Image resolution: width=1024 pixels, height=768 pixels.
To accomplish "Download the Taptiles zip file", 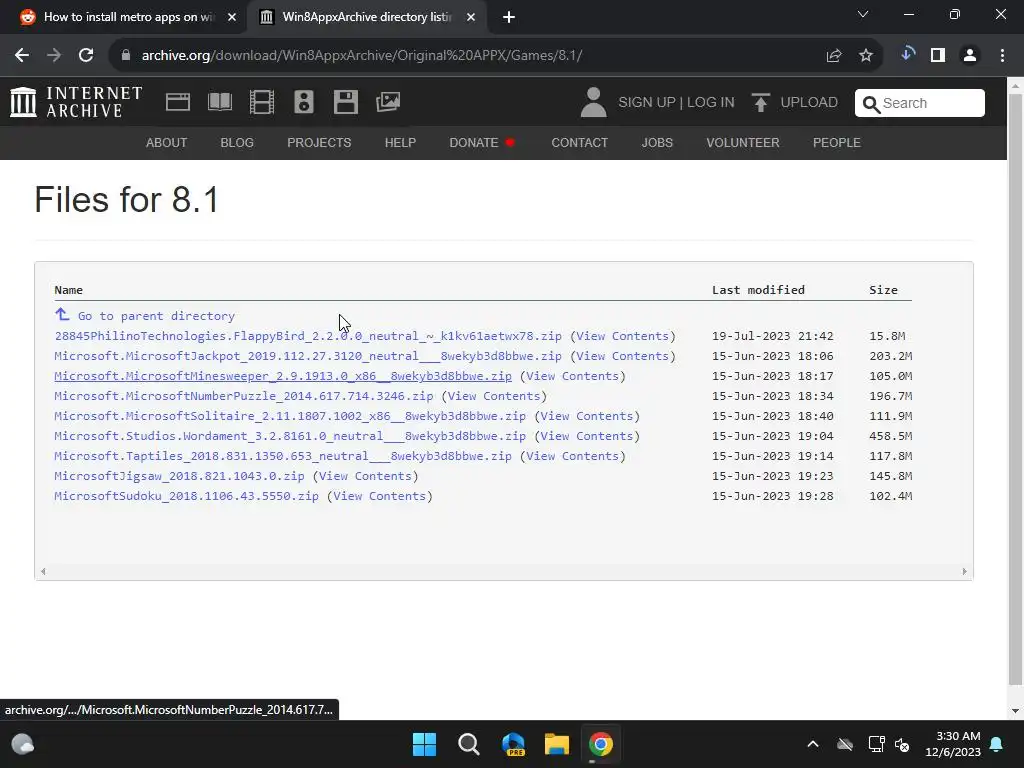I will tap(283, 456).
